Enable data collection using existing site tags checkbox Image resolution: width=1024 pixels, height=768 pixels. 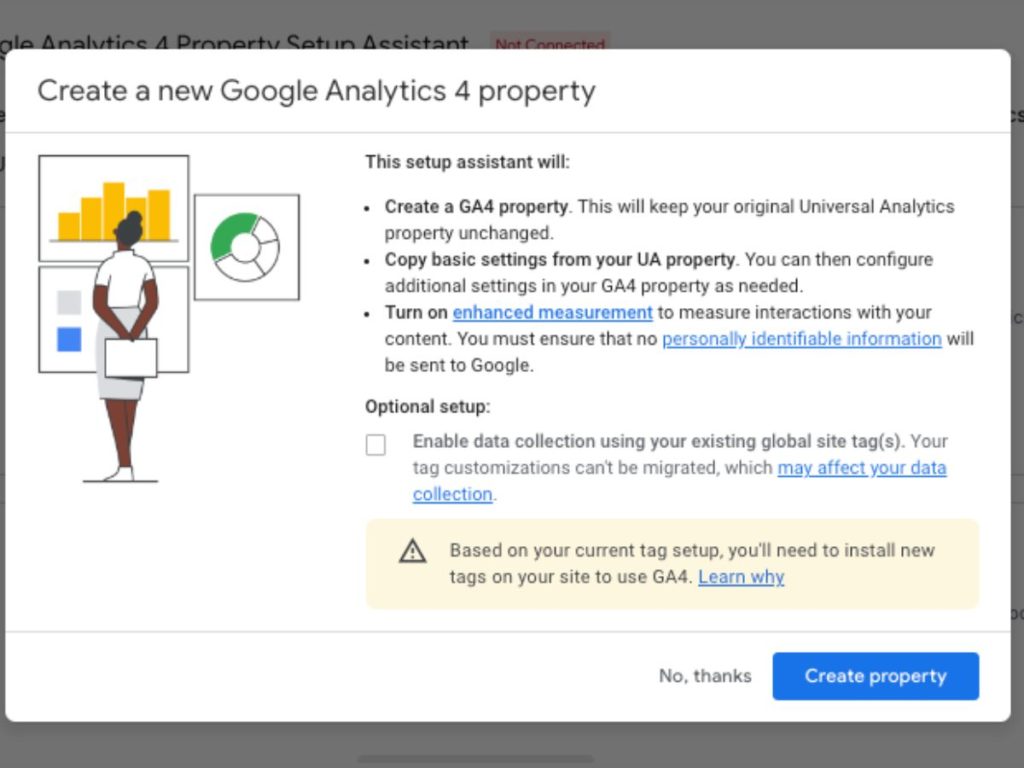pyautogui.click(x=376, y=445)
